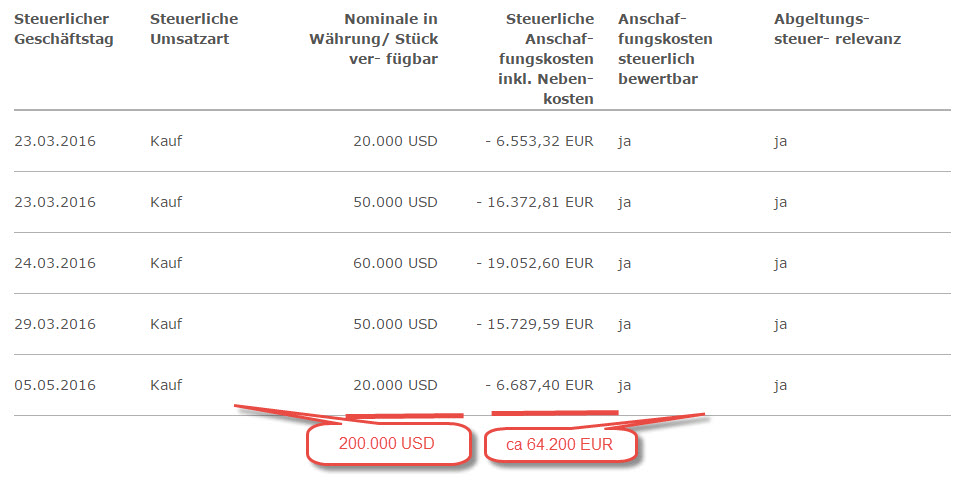Click the red 'ca 64.200 EUR' callout box
The height and width of the screenshot is (480, 970).
[561, 444]
